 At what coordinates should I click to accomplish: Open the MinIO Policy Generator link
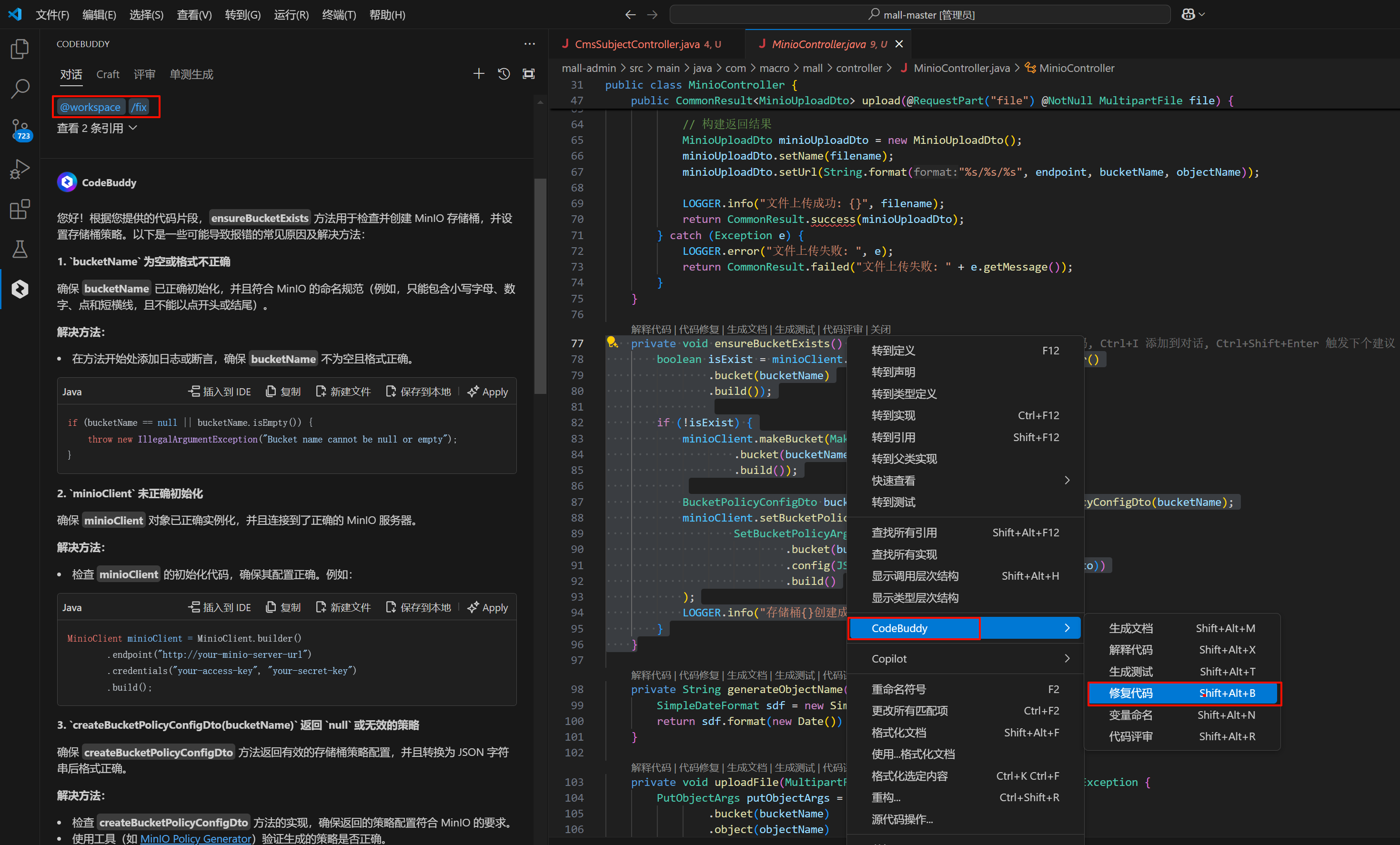click(x=195, y=838)
